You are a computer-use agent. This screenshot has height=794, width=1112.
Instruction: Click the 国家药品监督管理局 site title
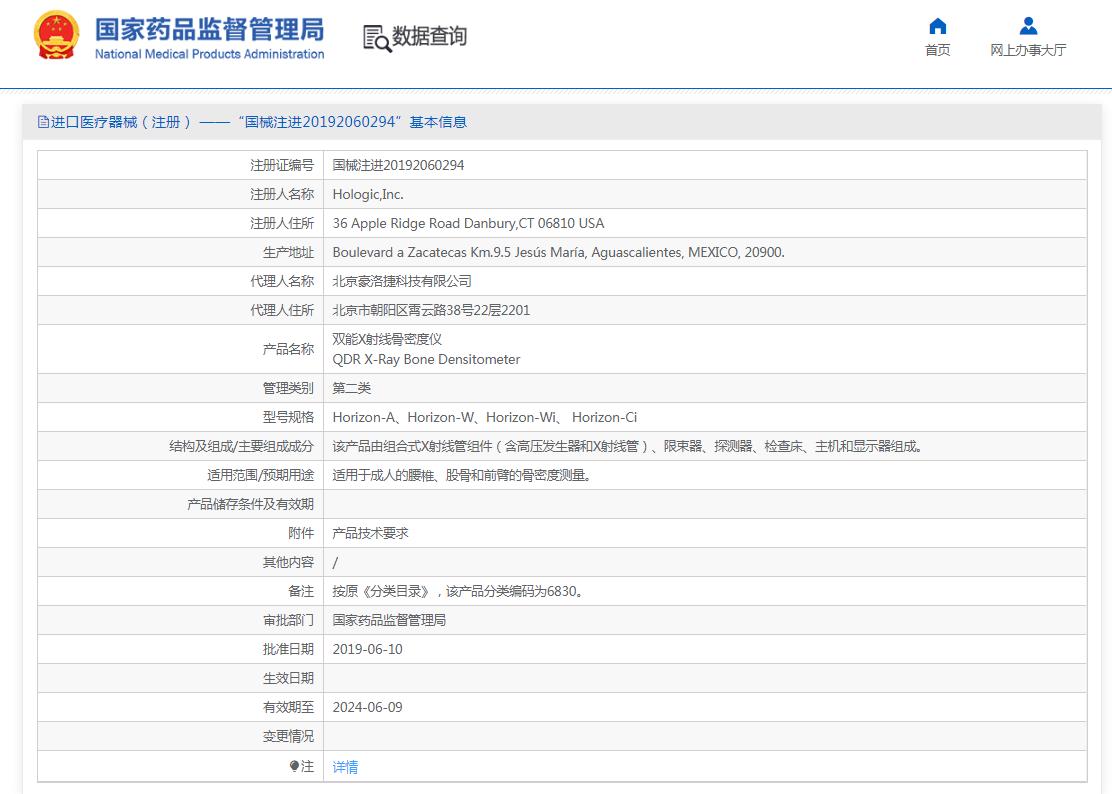210,29
